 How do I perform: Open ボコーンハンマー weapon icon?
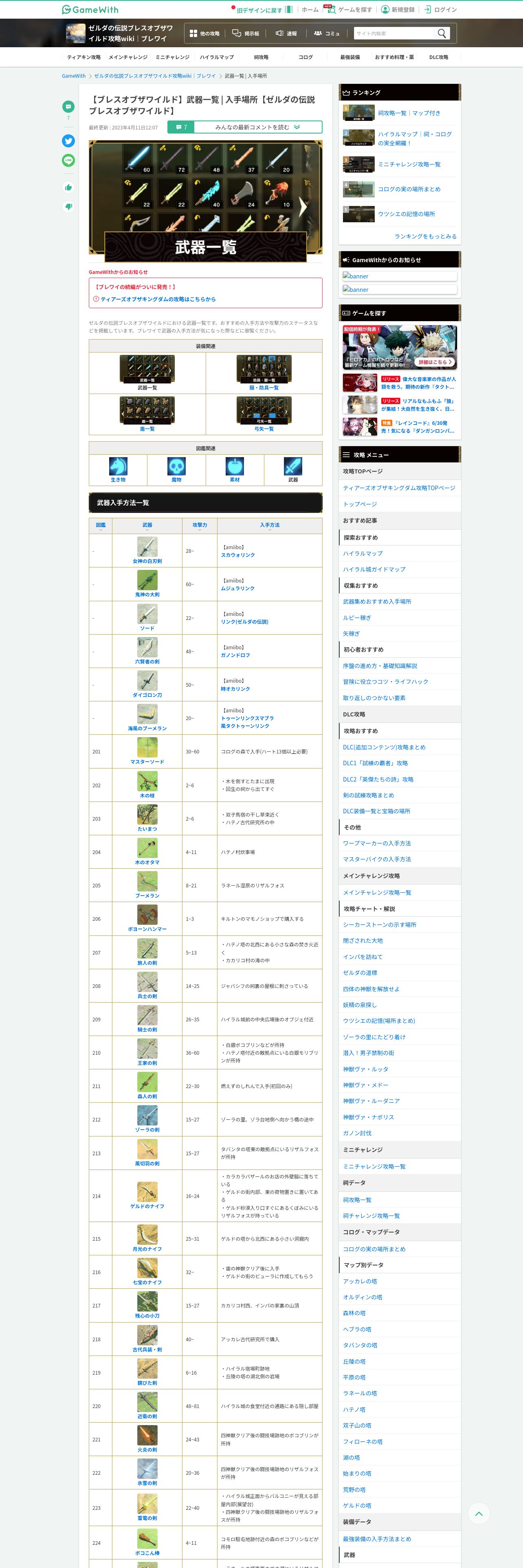147,915
